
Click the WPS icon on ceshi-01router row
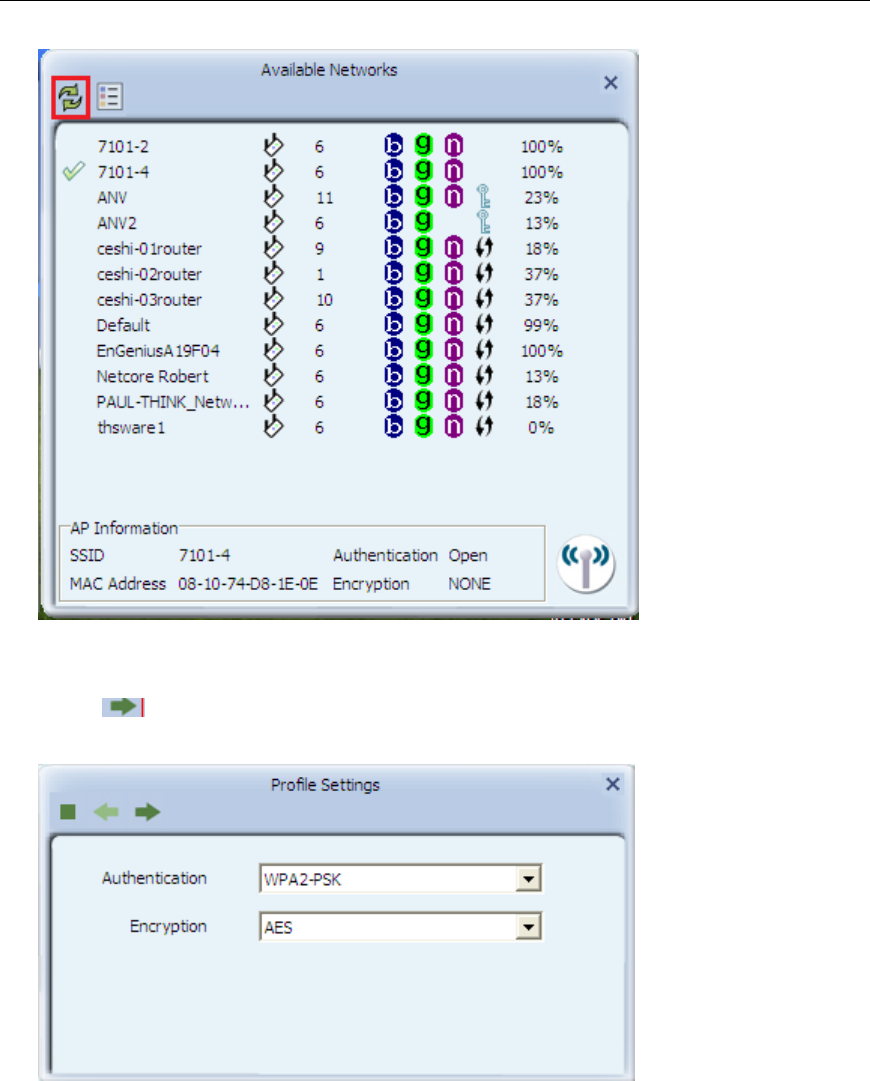click(485, 248)
